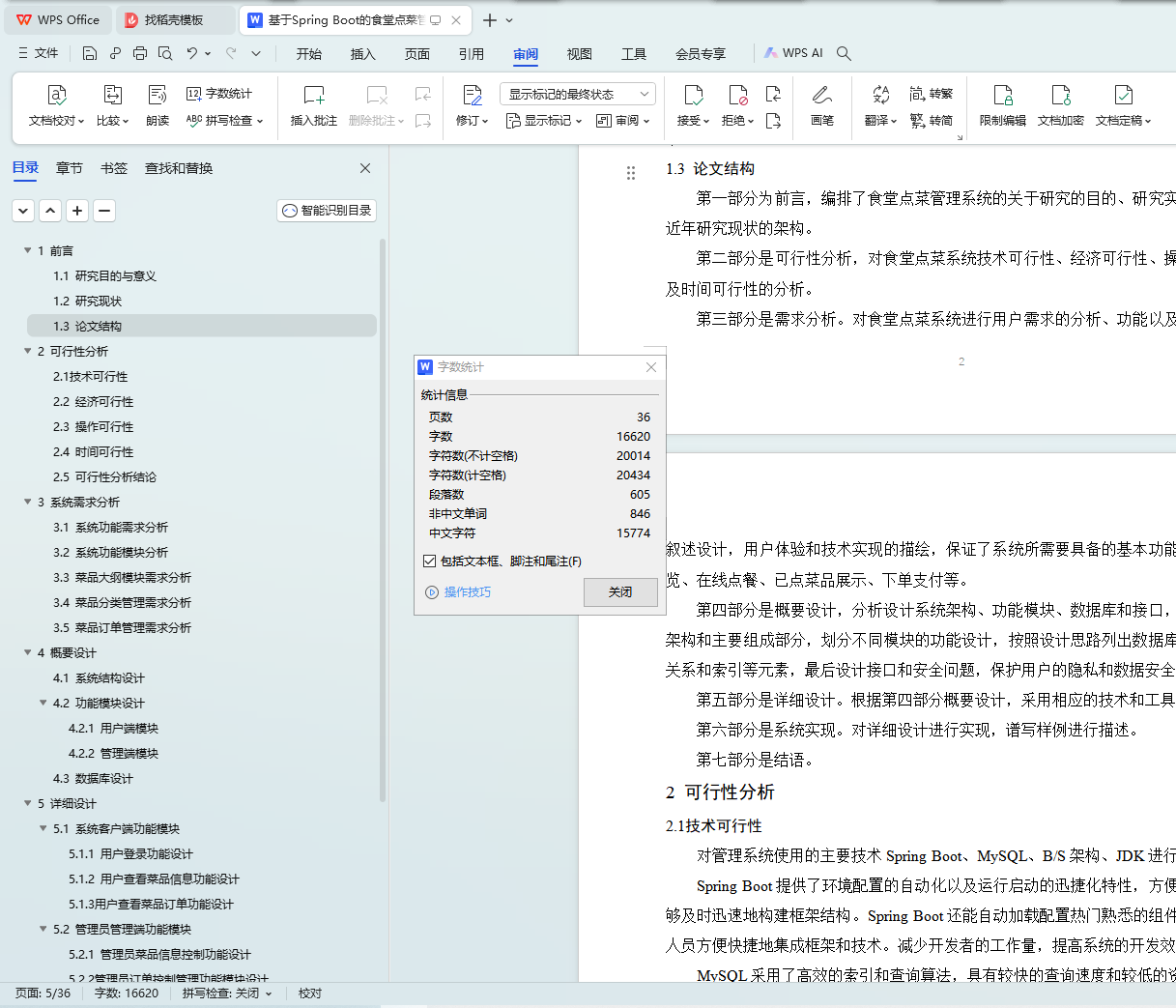Close the navigation side panel

click(x=365, y=168)
